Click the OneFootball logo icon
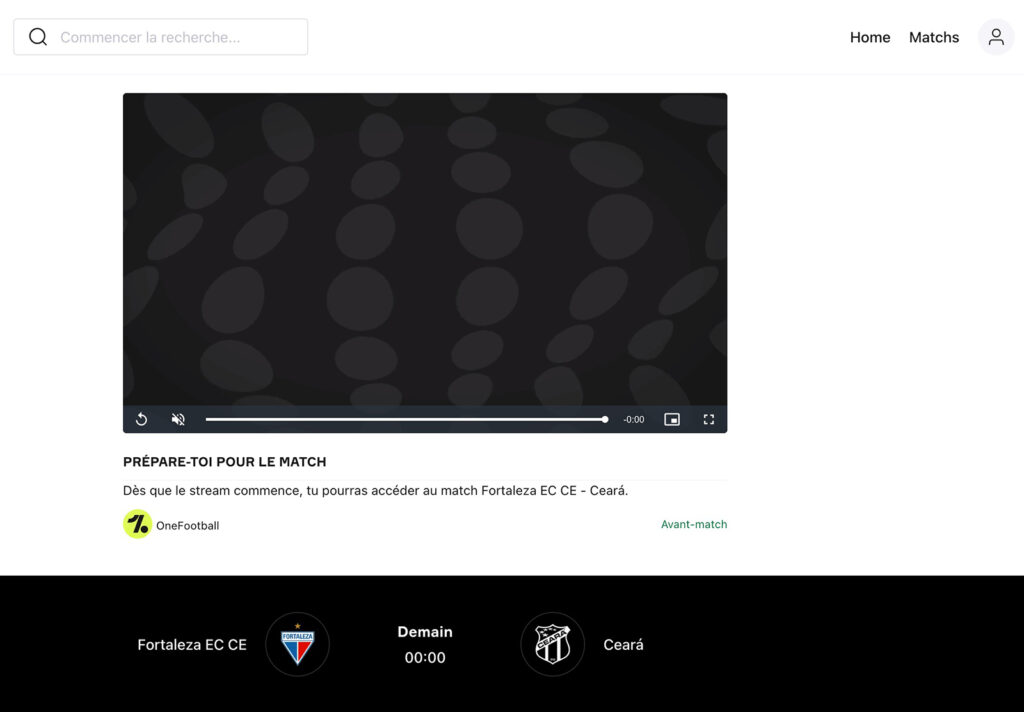 pos(137,524)
